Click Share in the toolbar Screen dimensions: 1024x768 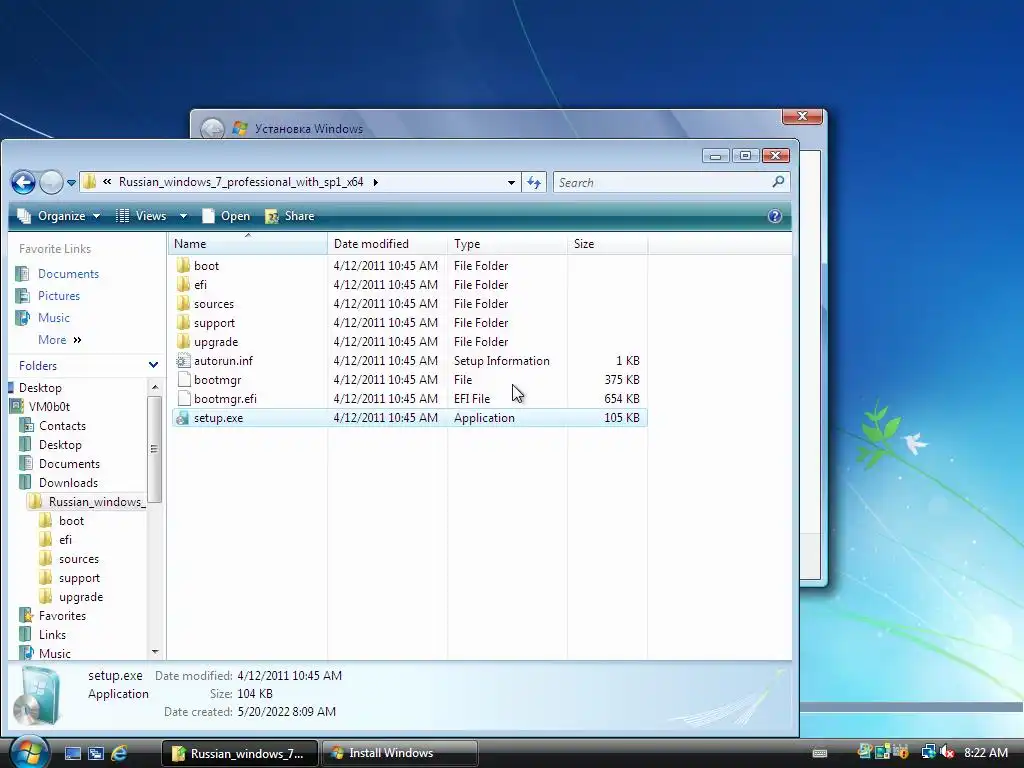click(x=290, y=216)
